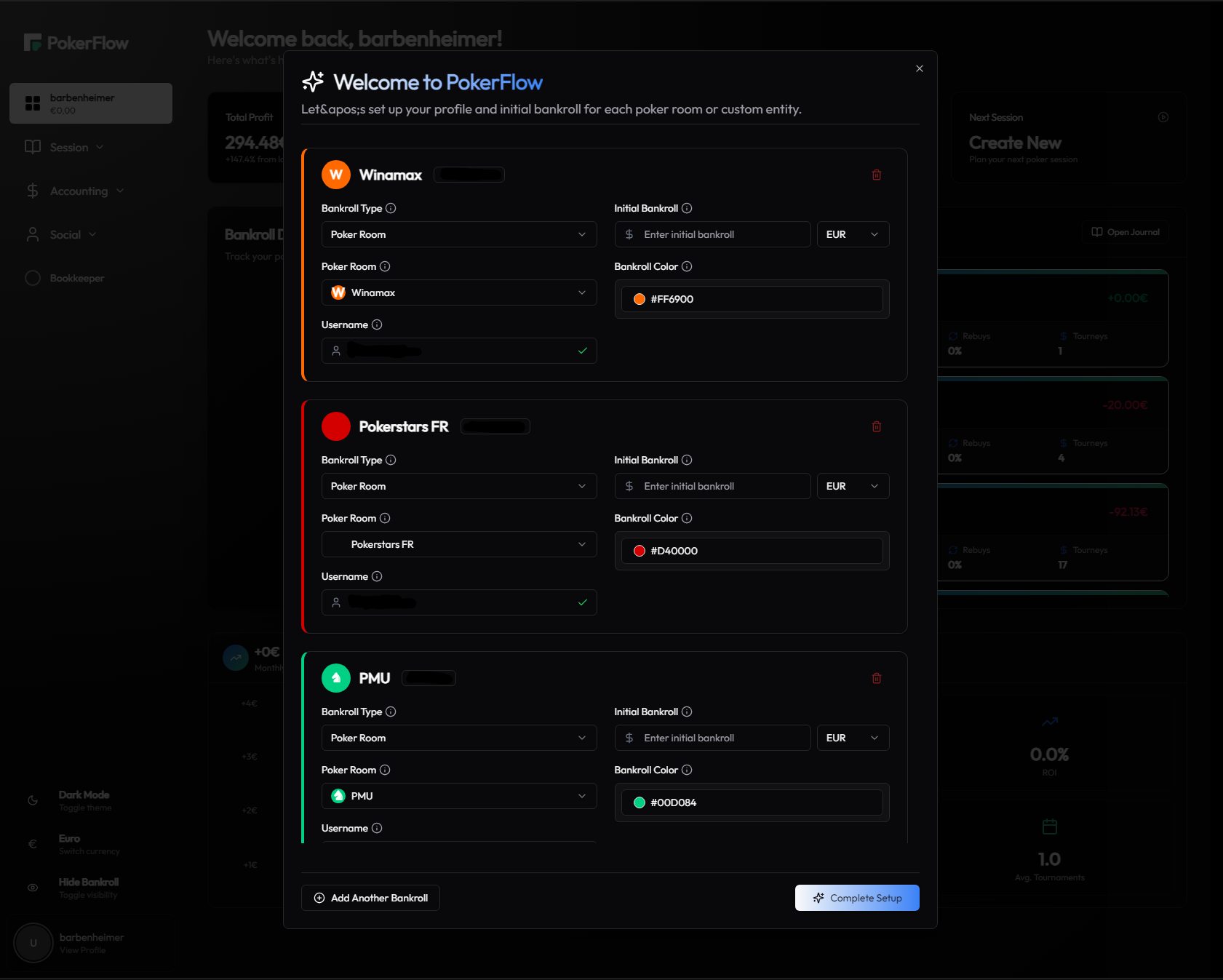The height and width of the screenshot is (980, 1223).
Task: Click the sparkle icon beside Welcome title
Action: point(313,81)
